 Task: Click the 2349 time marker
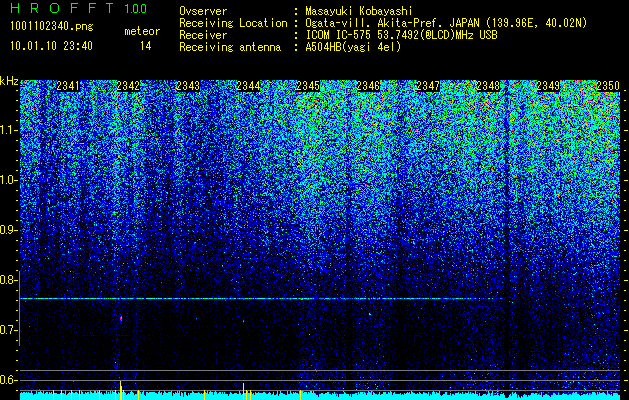(548, 86)
